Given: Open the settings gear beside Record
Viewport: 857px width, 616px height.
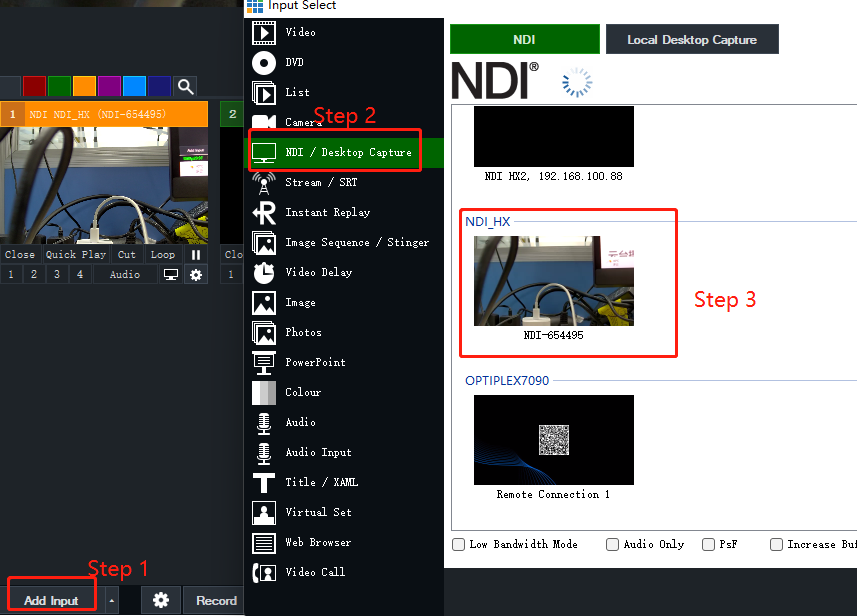Looking at the screenshot, I should (160, 600).
